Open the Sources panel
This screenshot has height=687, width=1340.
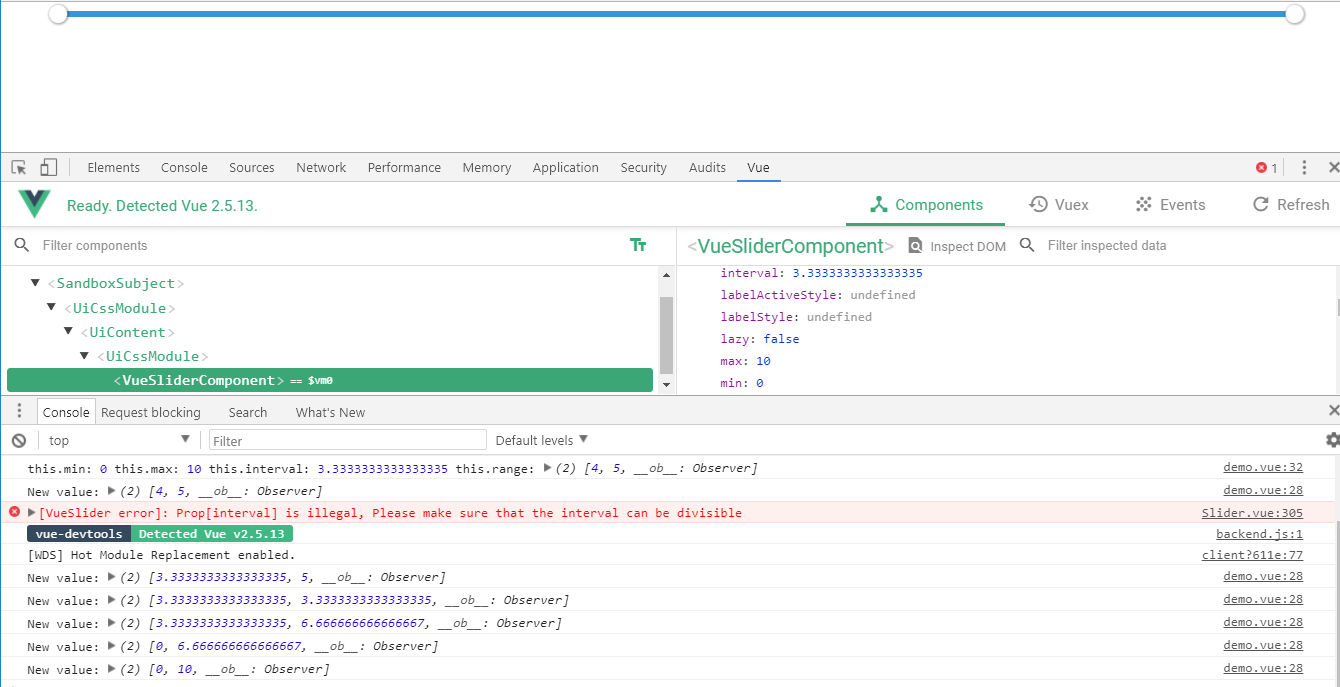pos(252,168)
